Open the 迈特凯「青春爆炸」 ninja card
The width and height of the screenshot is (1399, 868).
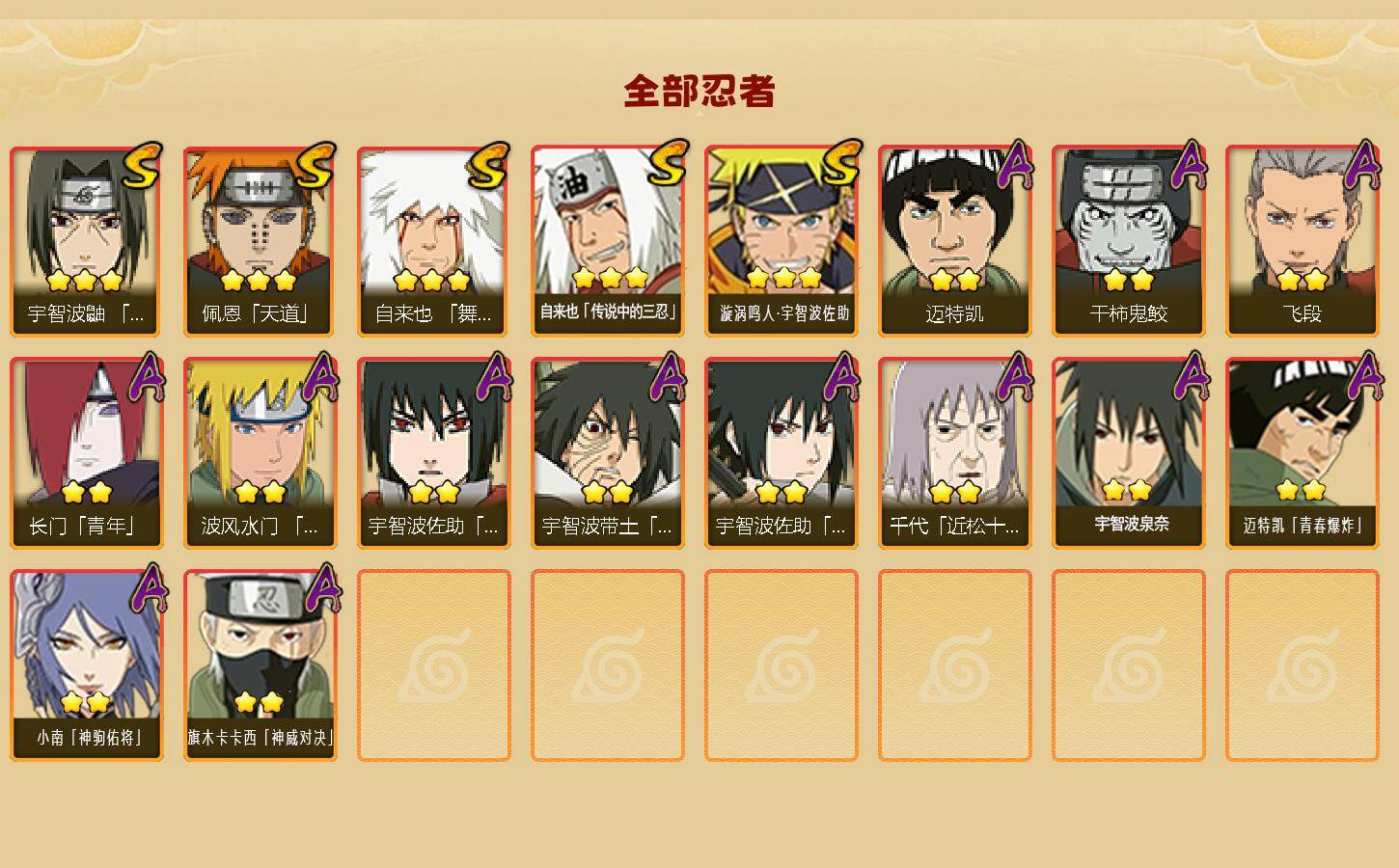[1302, 453]
